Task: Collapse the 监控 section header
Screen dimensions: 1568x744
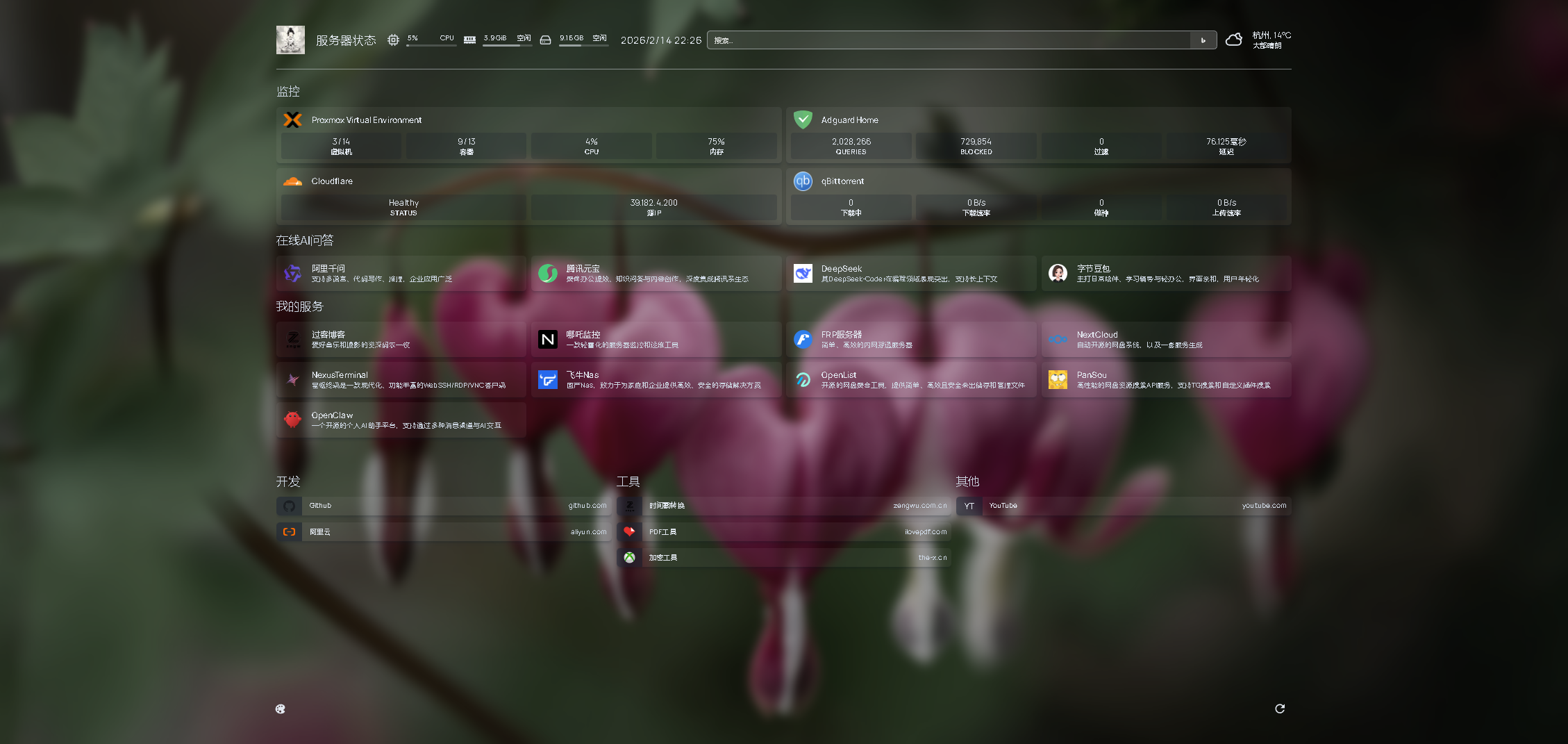Action: pos(288,92)
